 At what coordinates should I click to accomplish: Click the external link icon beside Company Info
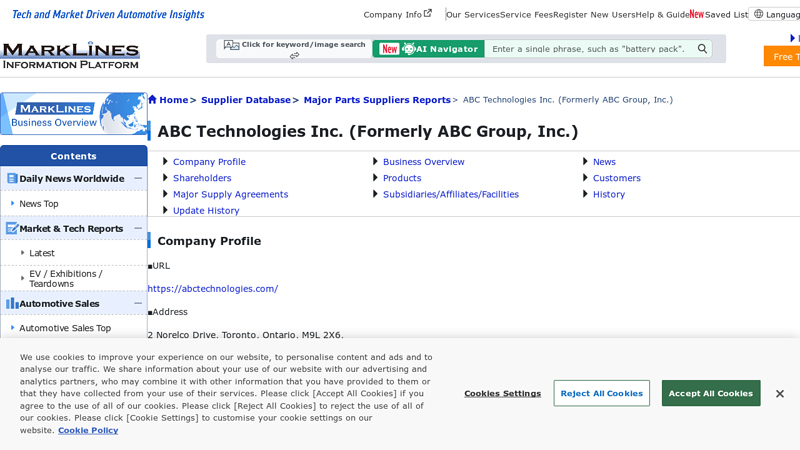428,13
